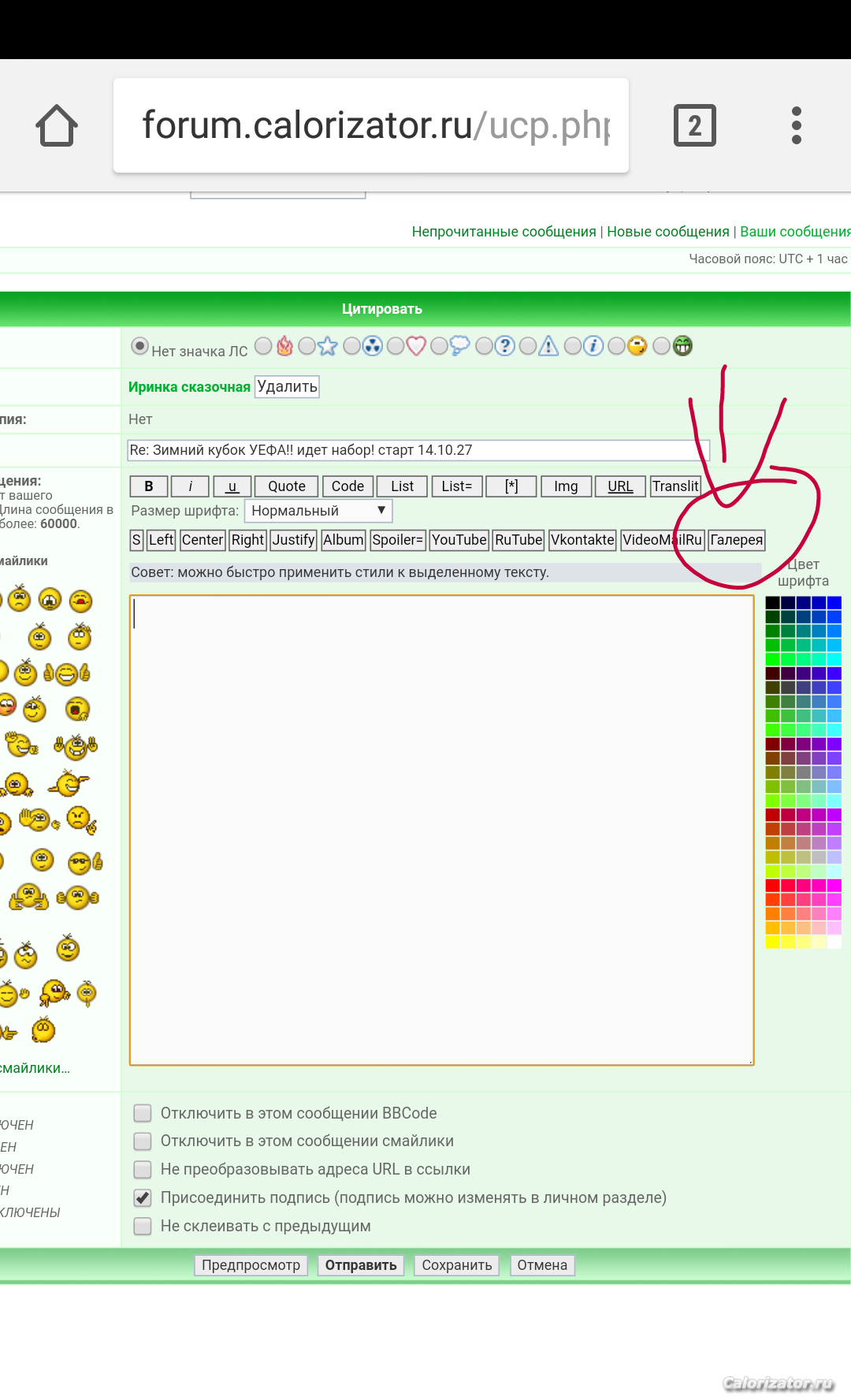The image size is (851, 1400).
Task: Tick the 'Не склеивать с предыдущим' checkbox
Action: click(x=143, y=1227)
